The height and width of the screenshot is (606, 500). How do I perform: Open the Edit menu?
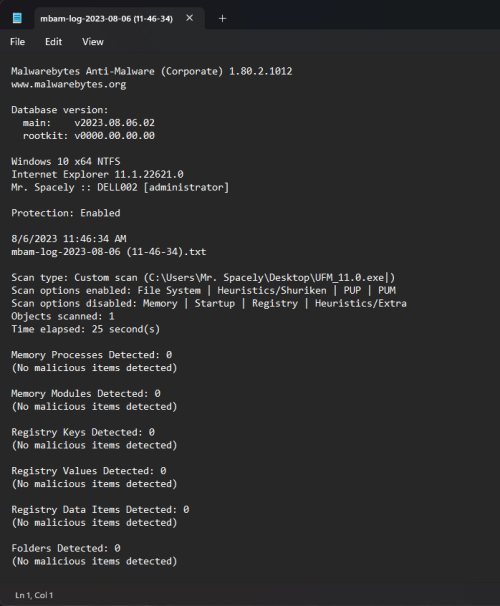pyautogui.click(x=53, y=42)
